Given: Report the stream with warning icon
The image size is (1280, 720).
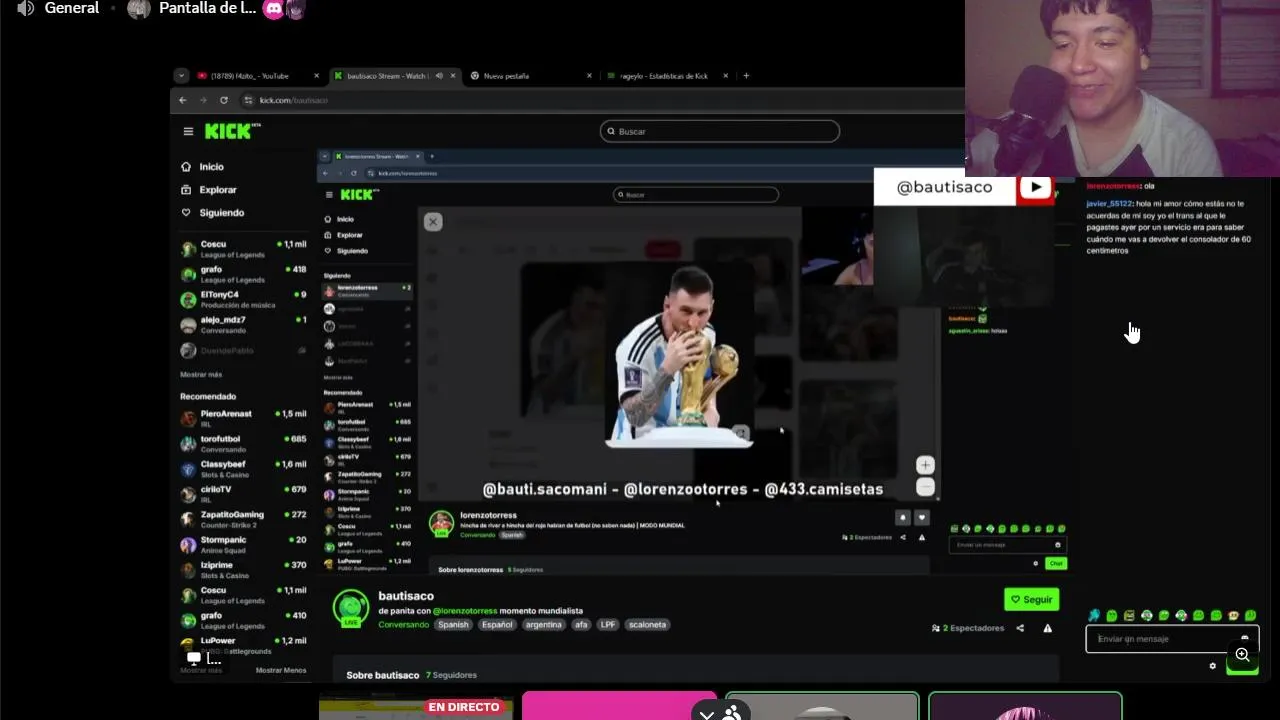Looking at the screenshot, I should (1047, 628).
